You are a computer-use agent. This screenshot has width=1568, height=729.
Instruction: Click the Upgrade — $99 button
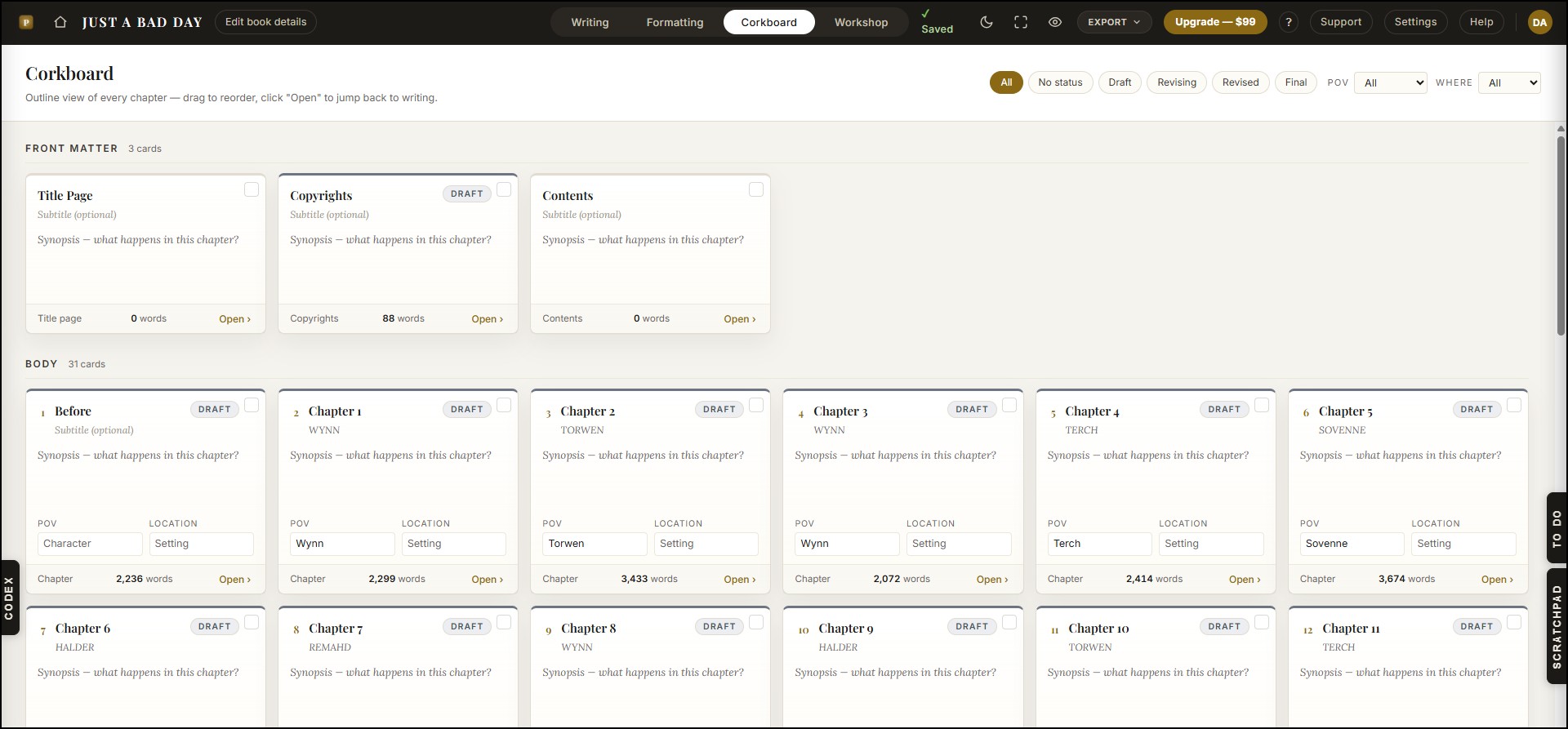tap(1215, 22)
